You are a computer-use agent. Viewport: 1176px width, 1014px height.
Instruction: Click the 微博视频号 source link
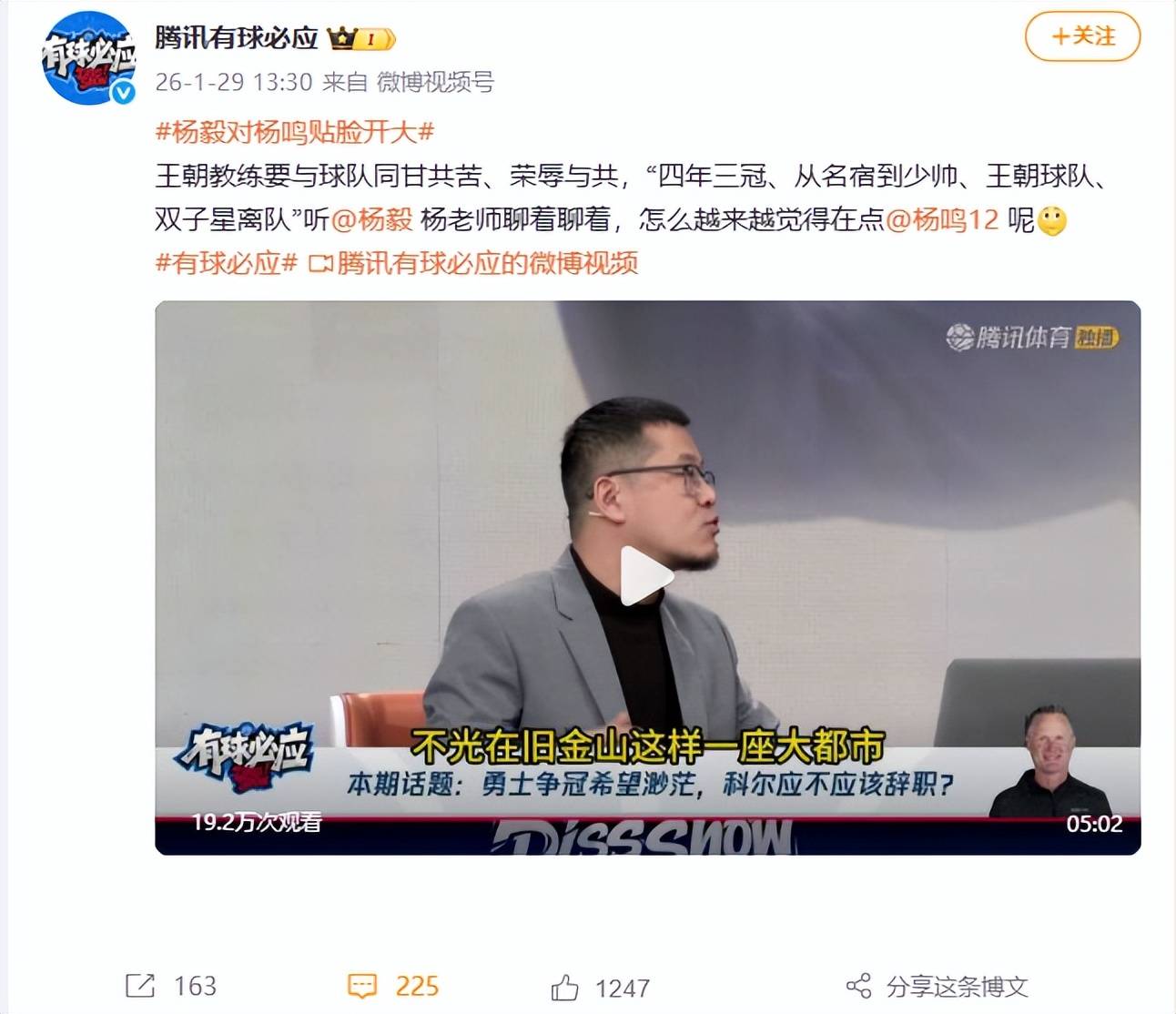(x=435, y=82)
